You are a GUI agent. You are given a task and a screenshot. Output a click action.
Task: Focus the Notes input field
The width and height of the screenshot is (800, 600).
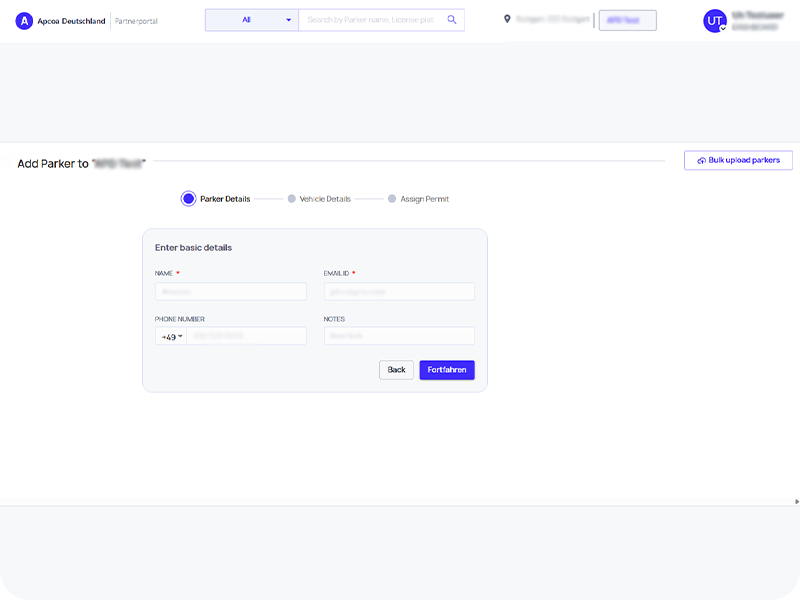pos(399,337)
